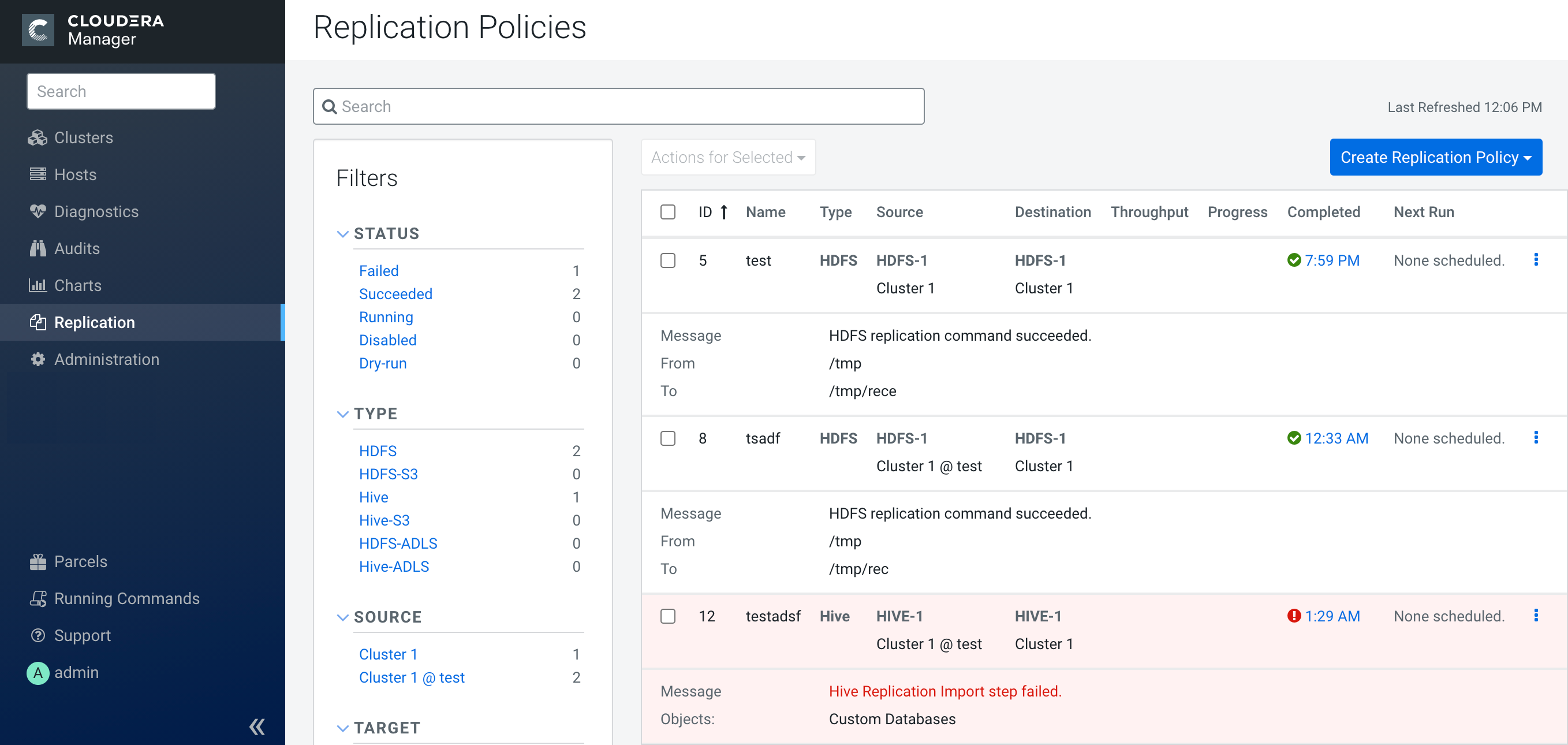Open kebab menu for policy test
Image resolution: width=1568 pixels, height=745 pixels.
[1536, 260]
